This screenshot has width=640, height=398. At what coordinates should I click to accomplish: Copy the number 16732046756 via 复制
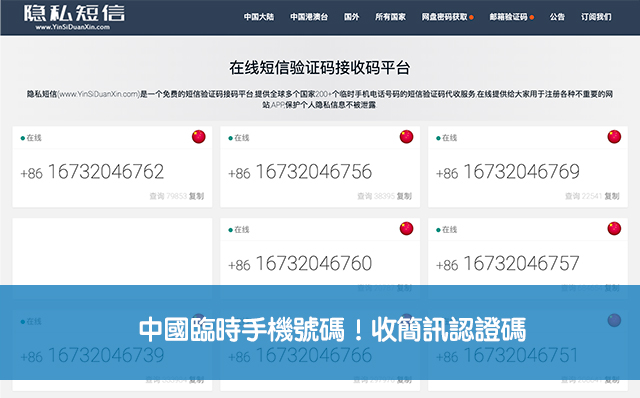(404, 196)
